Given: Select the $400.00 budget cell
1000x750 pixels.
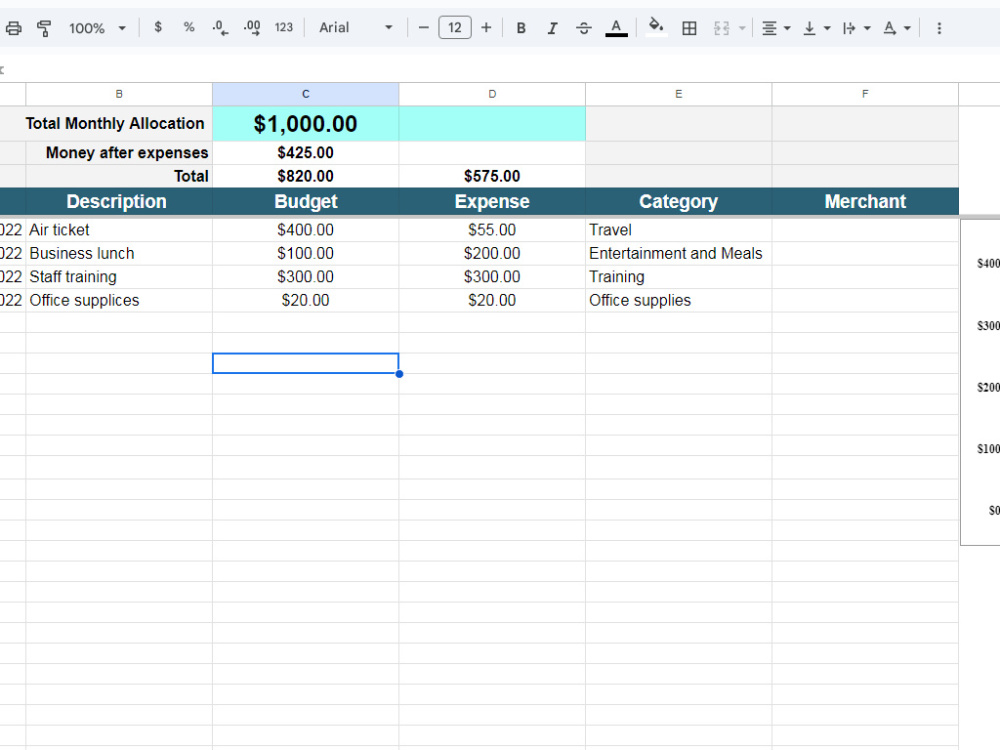Looking at the screenshot, I should click(305, 230).
